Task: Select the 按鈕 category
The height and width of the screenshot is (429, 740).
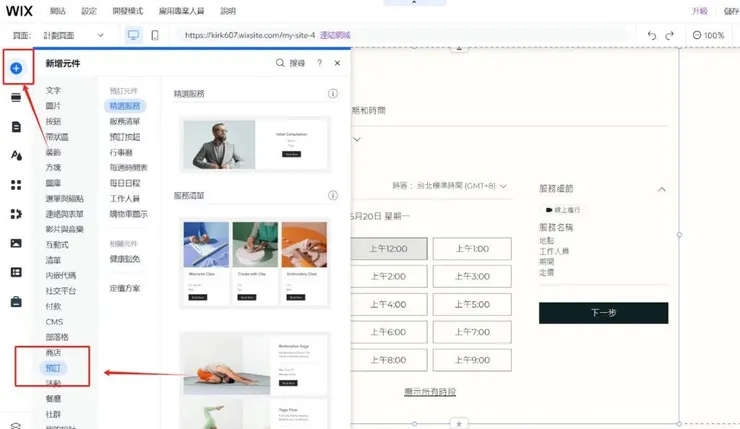Action: click(53, 121)
